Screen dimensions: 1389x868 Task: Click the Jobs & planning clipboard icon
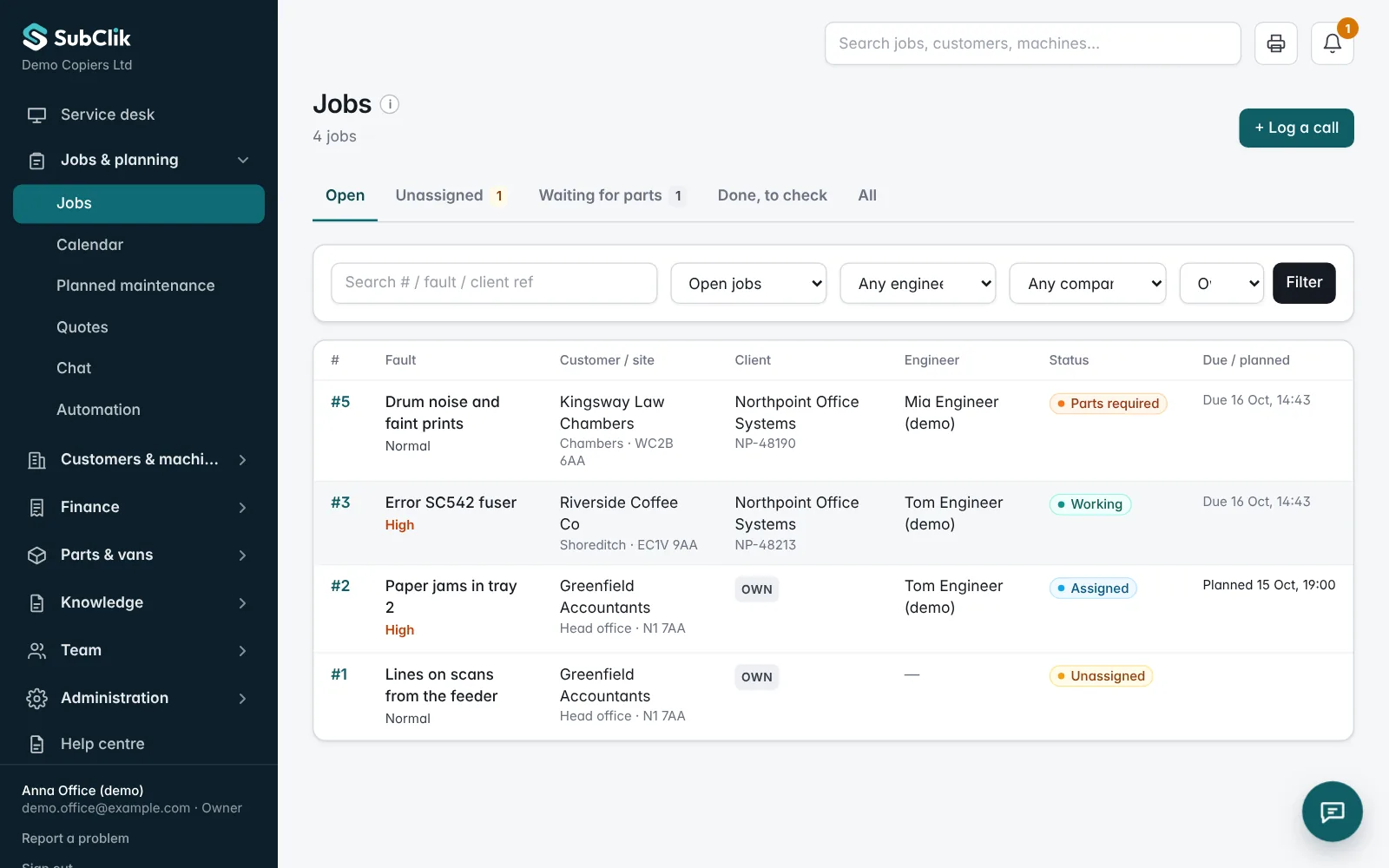click(x=36, y=161)
